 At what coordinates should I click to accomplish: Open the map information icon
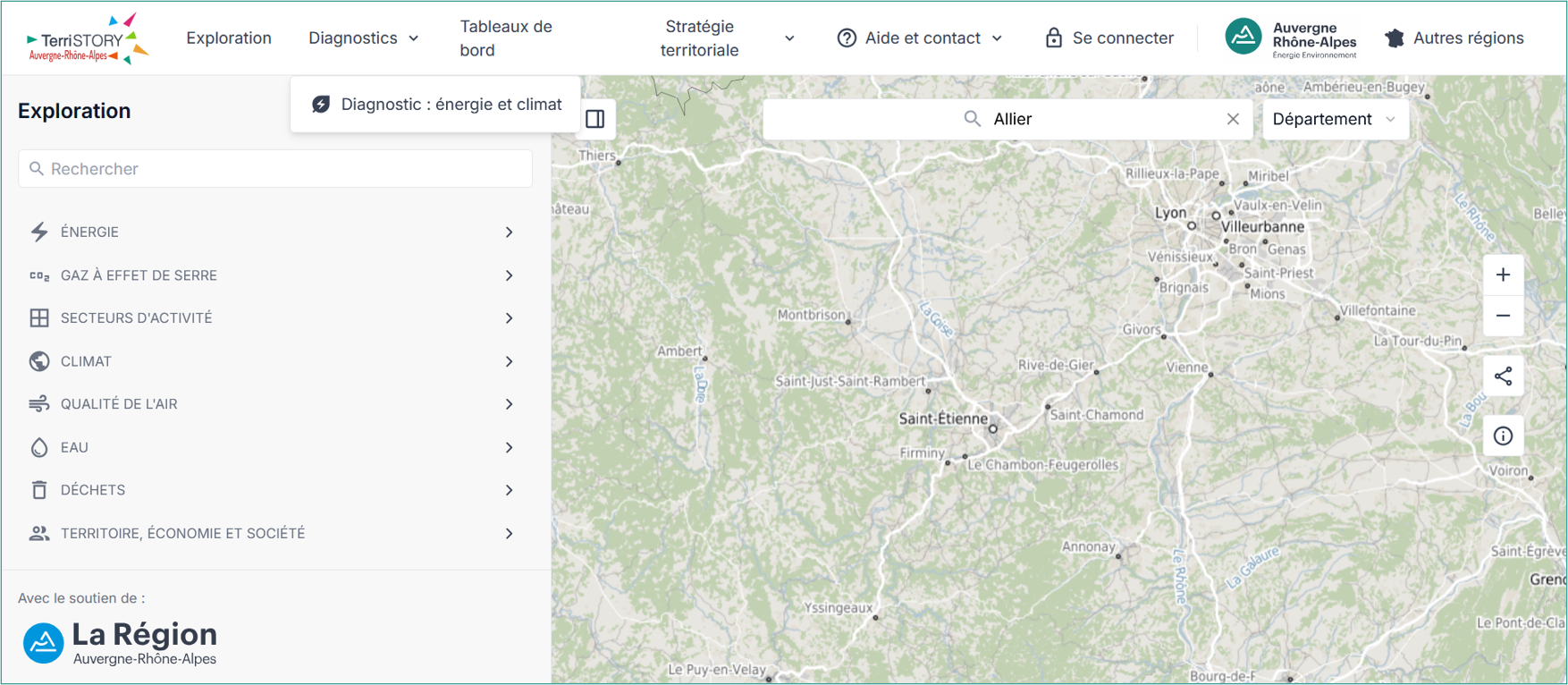(x=1503, y=436)
